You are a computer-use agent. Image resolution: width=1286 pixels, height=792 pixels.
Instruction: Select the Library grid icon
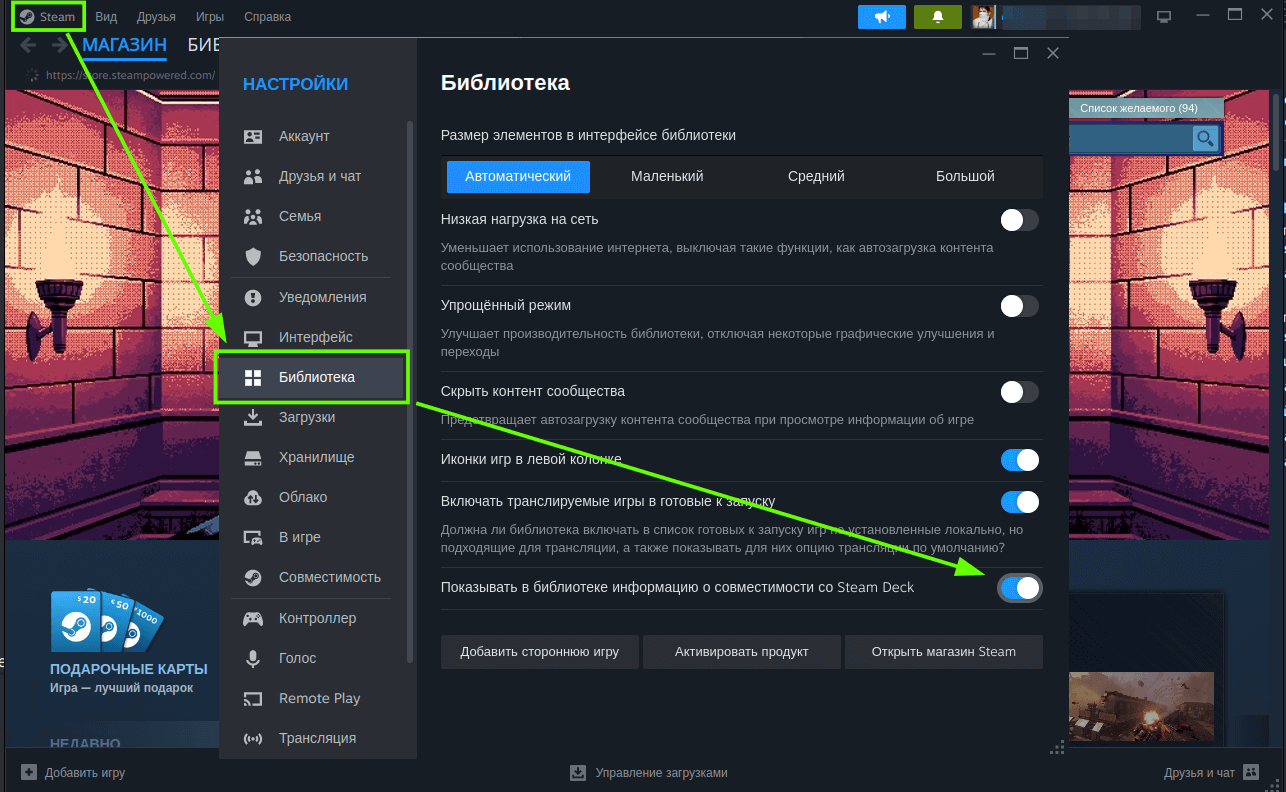coord(253,377)
